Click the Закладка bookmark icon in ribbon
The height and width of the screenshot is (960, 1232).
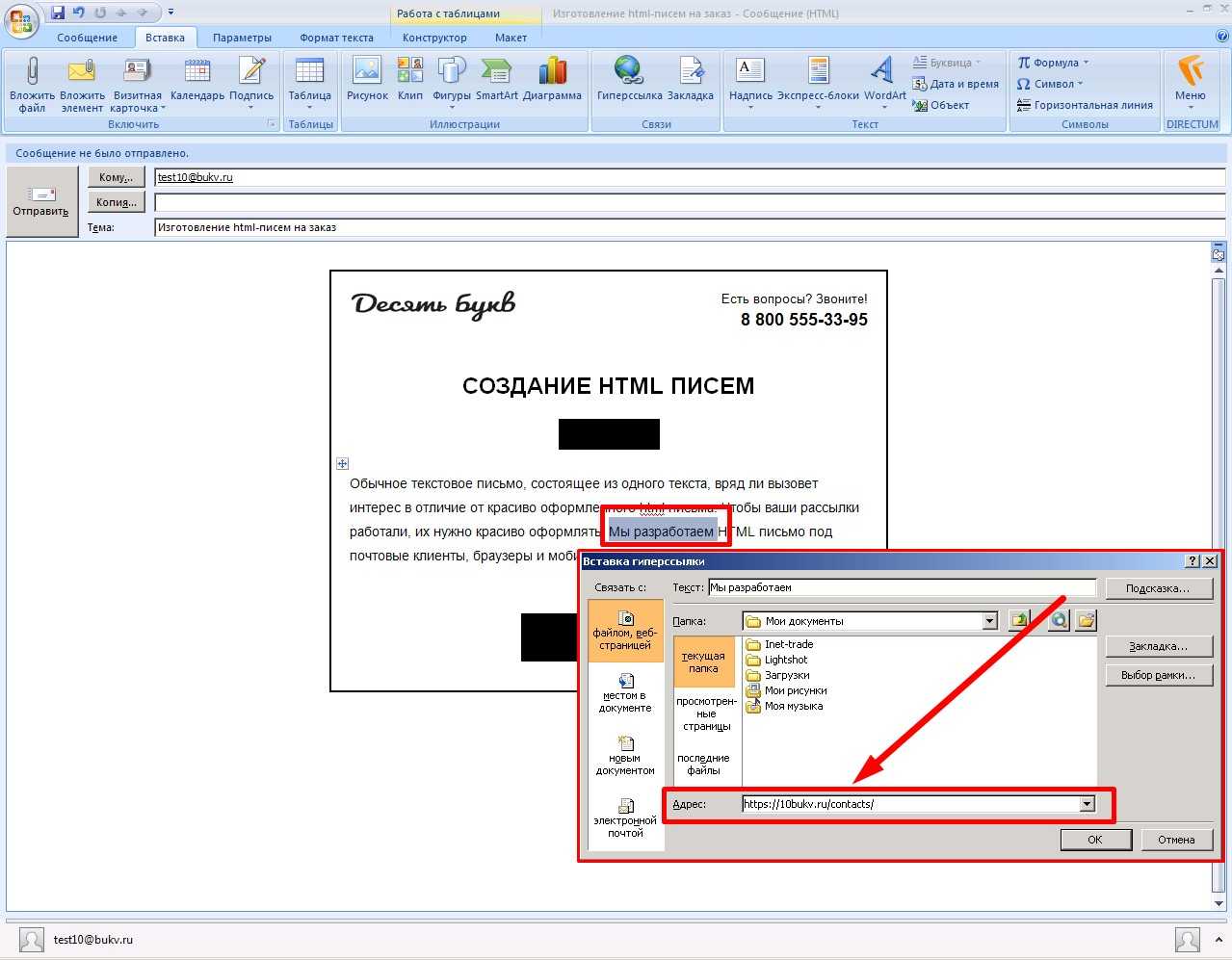click(691, 73)
